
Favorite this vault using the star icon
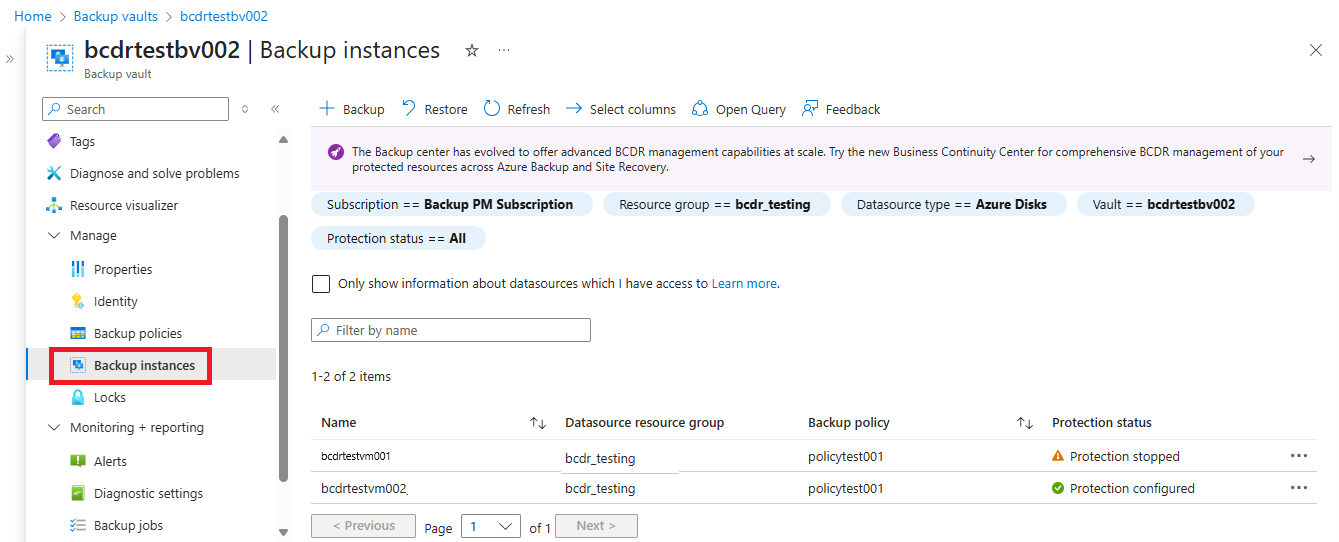472,50
